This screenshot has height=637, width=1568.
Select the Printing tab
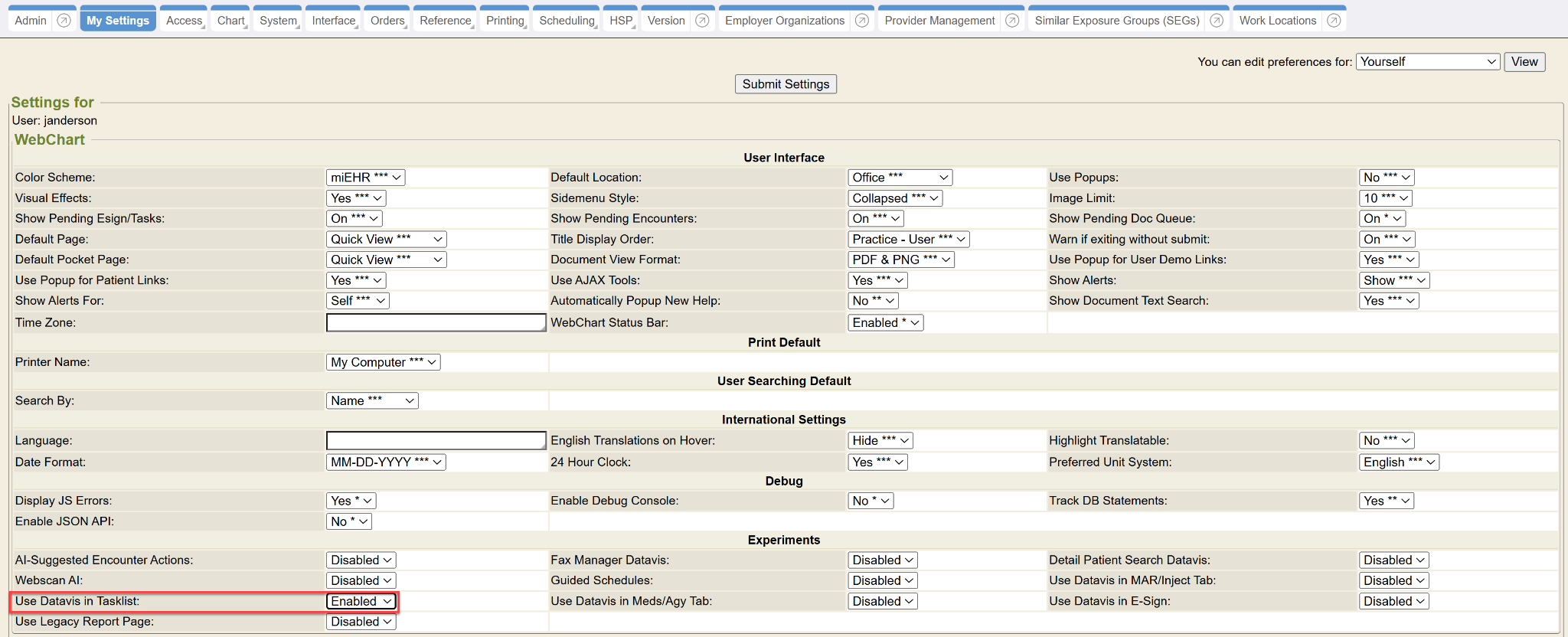[505, 21]
